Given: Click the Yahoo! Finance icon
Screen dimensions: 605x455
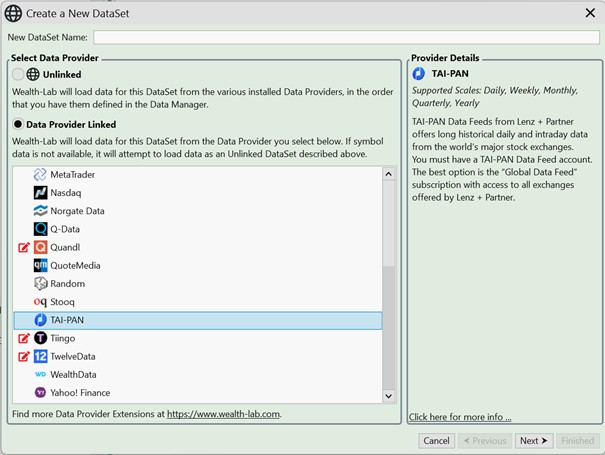Looking at the screenshot, I should point(41,392).
